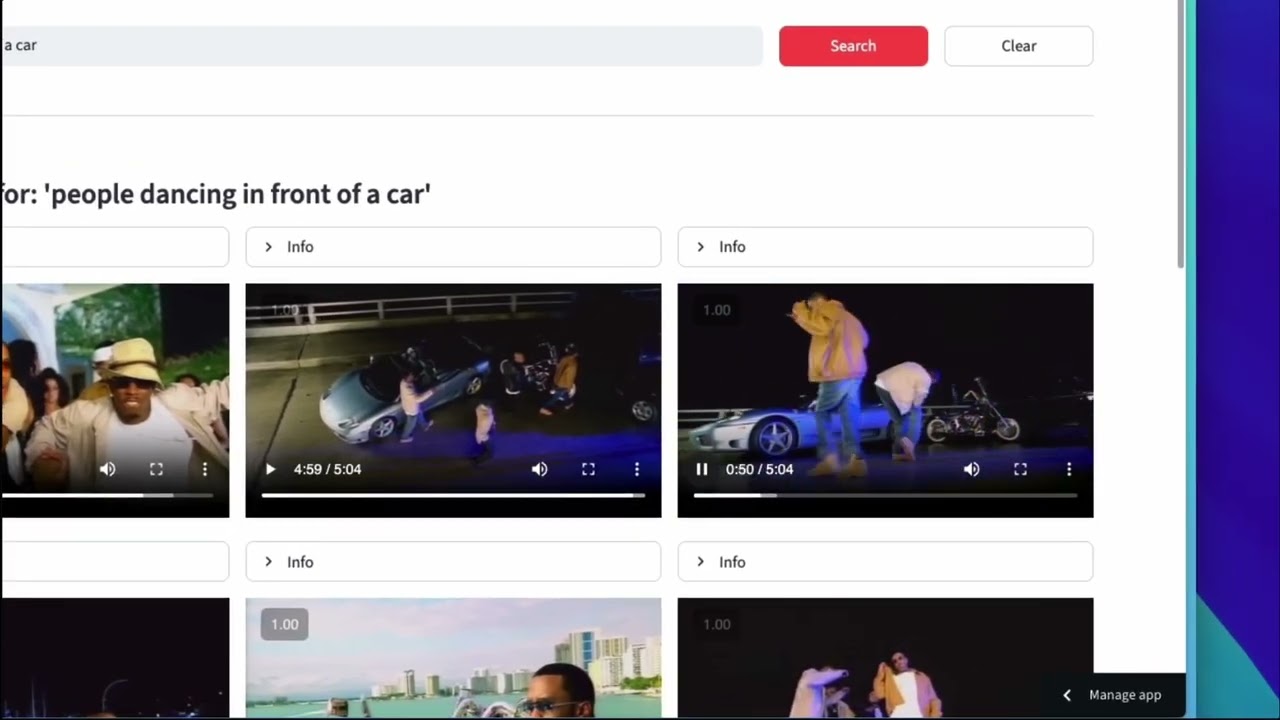Open more options on yellow hat video
The image size is (1280, 720).
click(205, 469)
